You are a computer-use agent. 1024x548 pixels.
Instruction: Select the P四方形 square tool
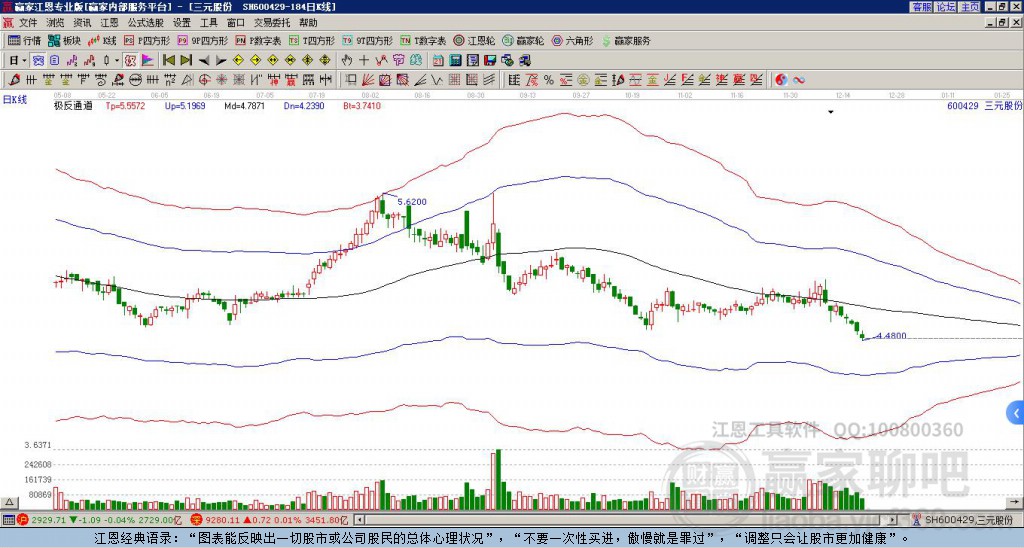(x=148, y=41)
